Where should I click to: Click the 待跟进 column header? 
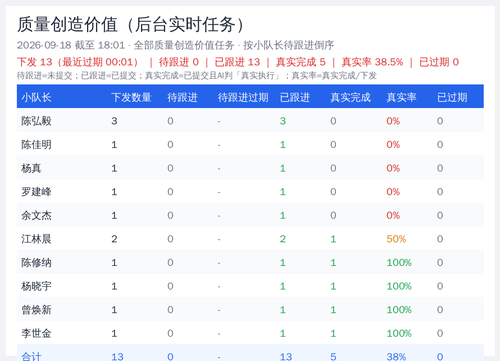click(182, 97)
